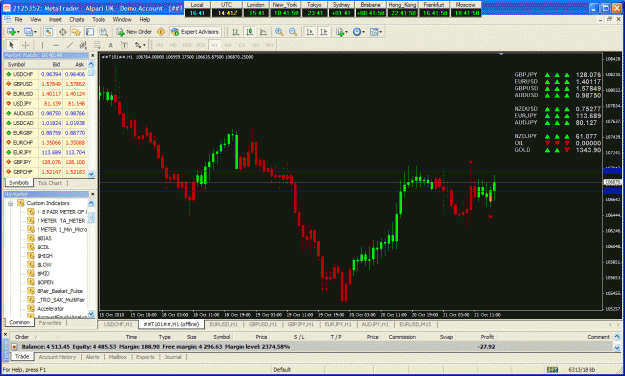Switch chart to bar chart style
Screen dimensions: 625x376
[x=236, y=32]
